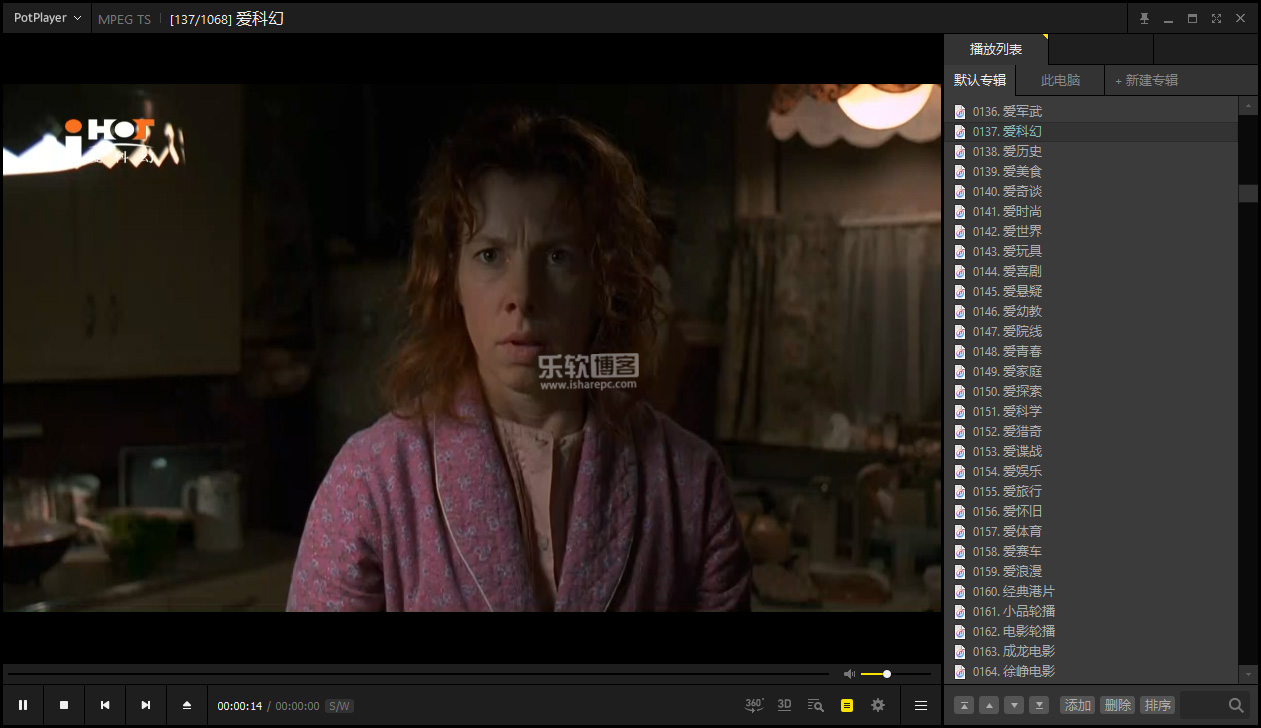Open the PotPlayer dropdown menu
Viewport: 1261px width, 728px height.
[x=47, y=18]
